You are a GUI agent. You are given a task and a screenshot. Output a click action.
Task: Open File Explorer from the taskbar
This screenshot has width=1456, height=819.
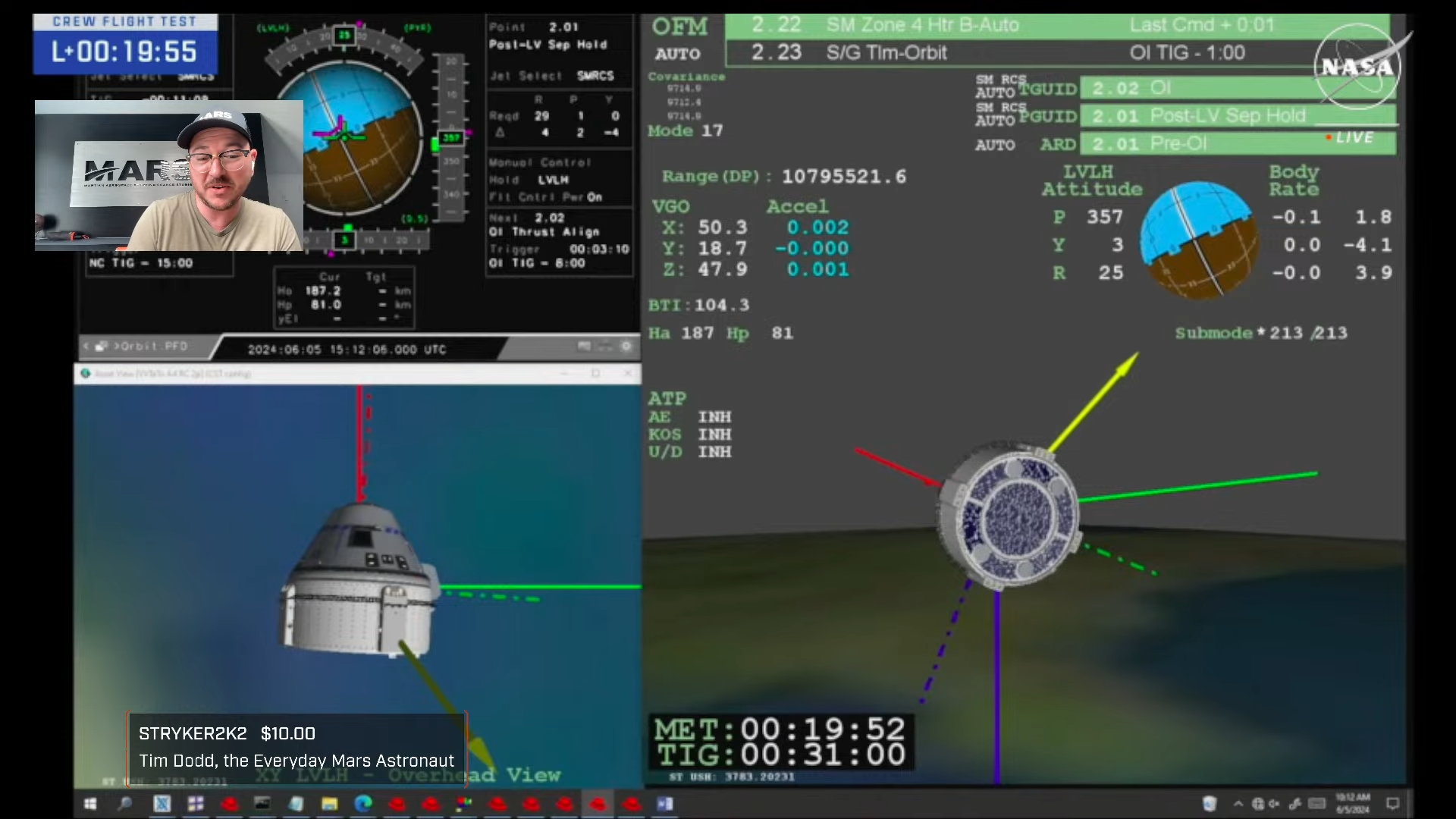tap(329, 804)
